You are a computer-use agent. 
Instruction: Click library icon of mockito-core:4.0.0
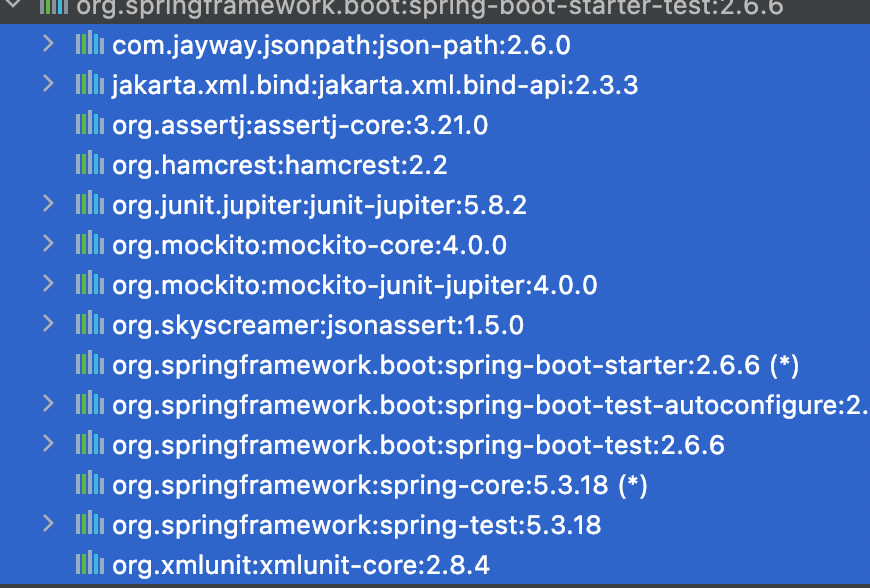[x=90, y=244]
